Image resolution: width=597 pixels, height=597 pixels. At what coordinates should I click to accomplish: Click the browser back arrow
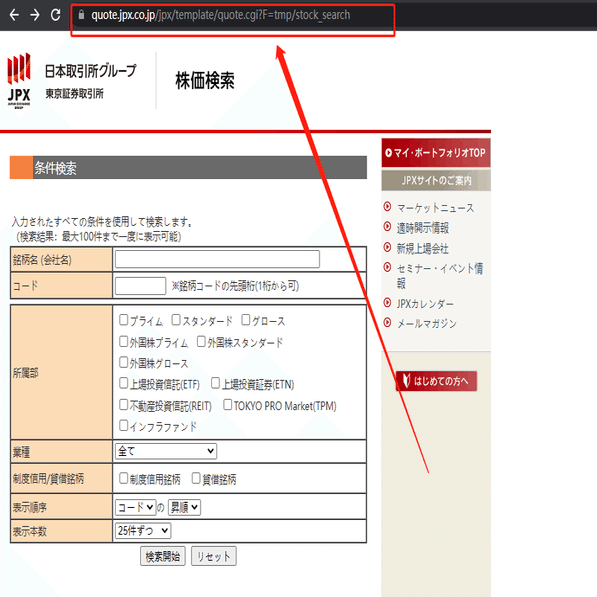(x=14, y=15)
